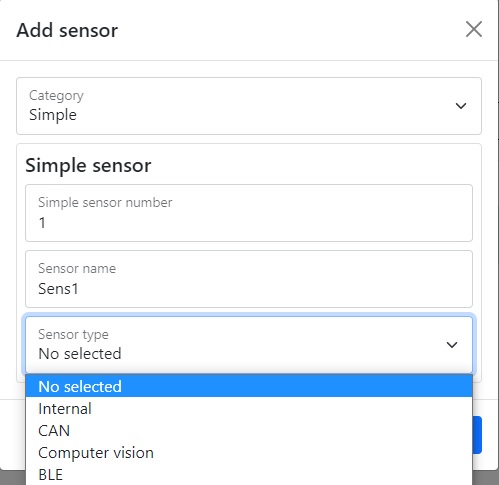Viewport: 499px width, 485px height.
Task: Click the Simple sensor section heading
Action: pyautogui.click(x=88, y=165)
